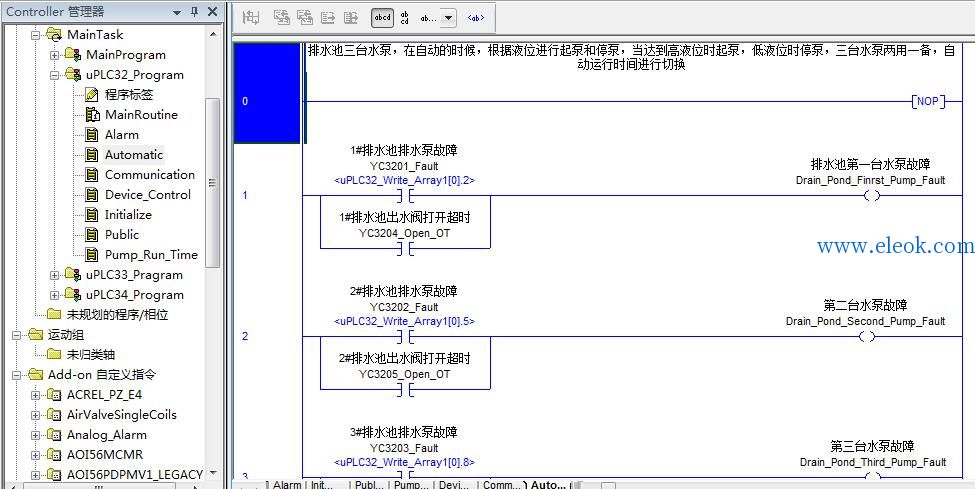
Task: Select the MainProgram program icon
Action: [73, 55]
